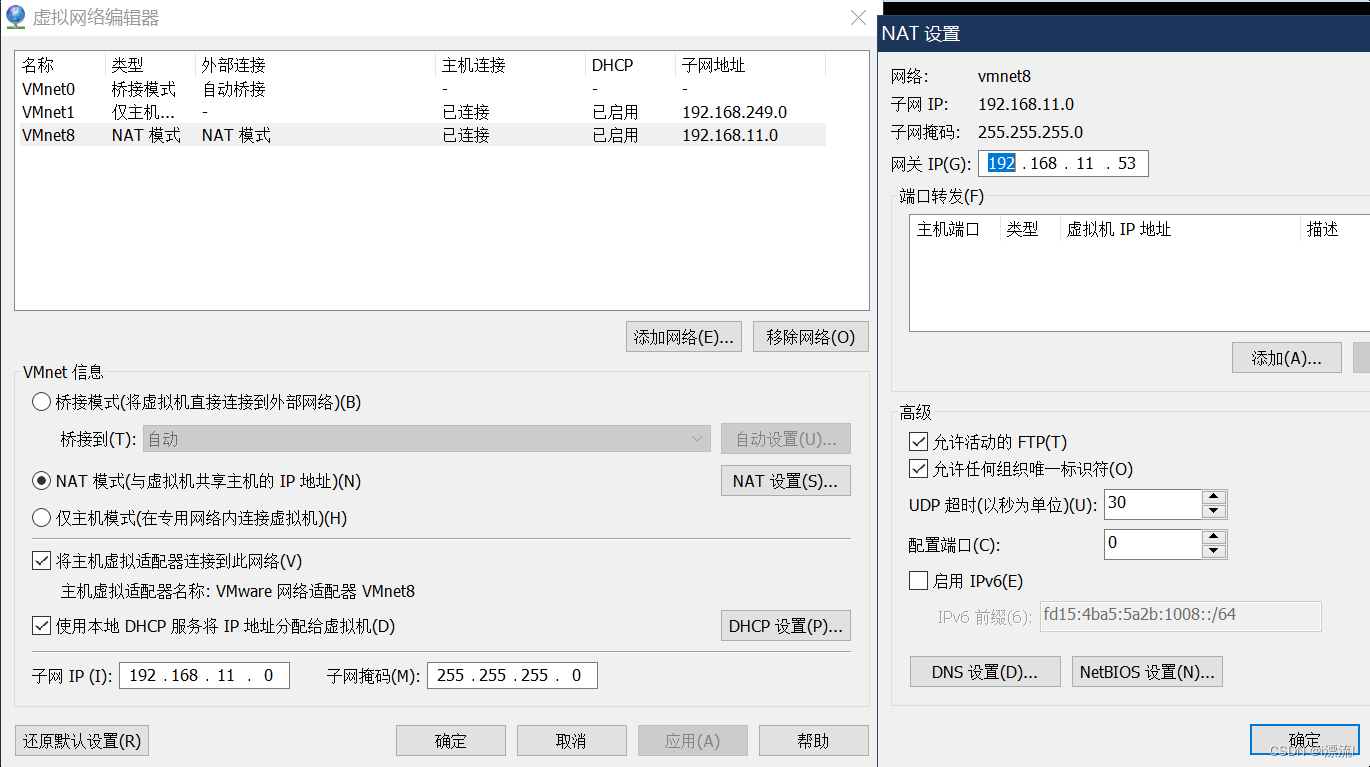Click the 应用(A) button

(x=693, y=741)
